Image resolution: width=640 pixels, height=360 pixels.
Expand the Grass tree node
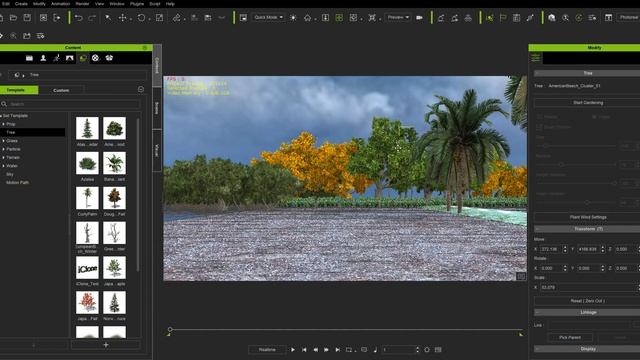(4, 141)
